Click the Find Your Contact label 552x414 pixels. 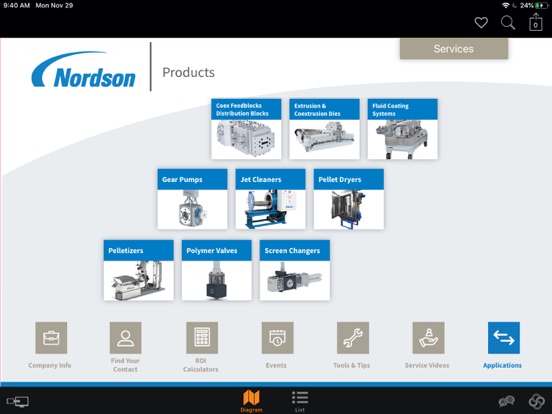[125, 365]
